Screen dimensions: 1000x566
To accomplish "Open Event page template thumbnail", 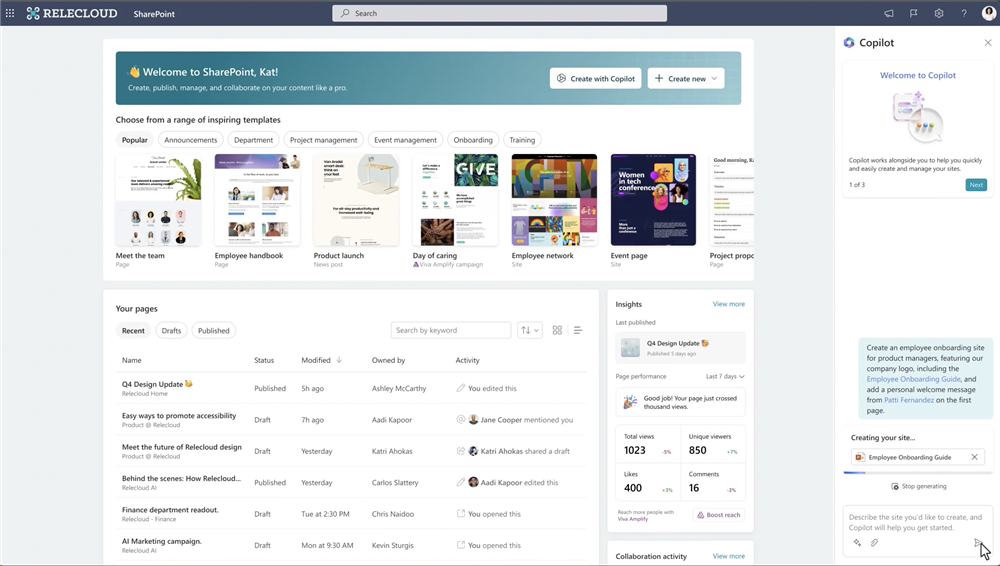I will click(653, 200).
